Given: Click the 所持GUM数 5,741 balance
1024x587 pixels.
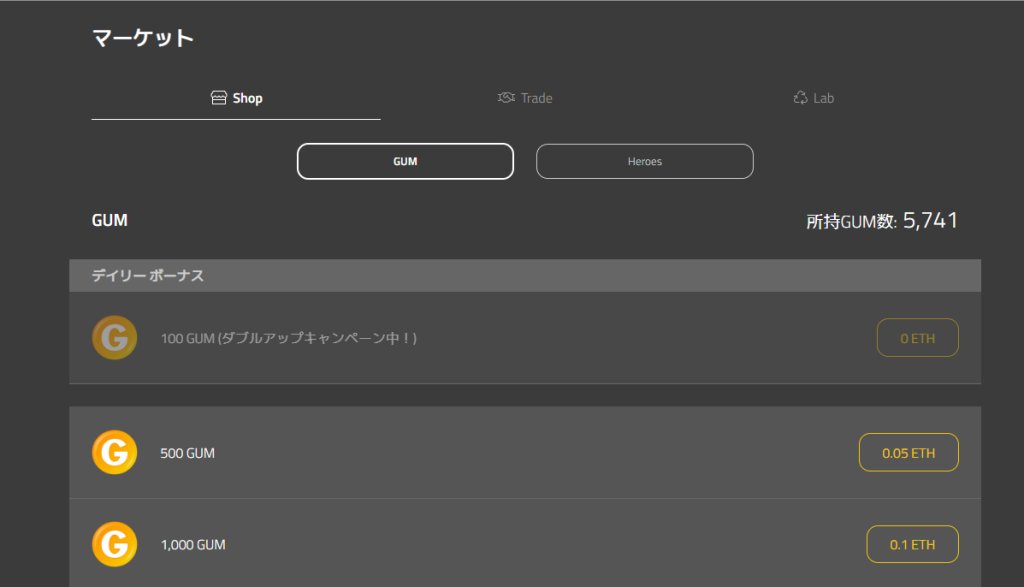Looking at the screenshot, I should pos(882,221).
